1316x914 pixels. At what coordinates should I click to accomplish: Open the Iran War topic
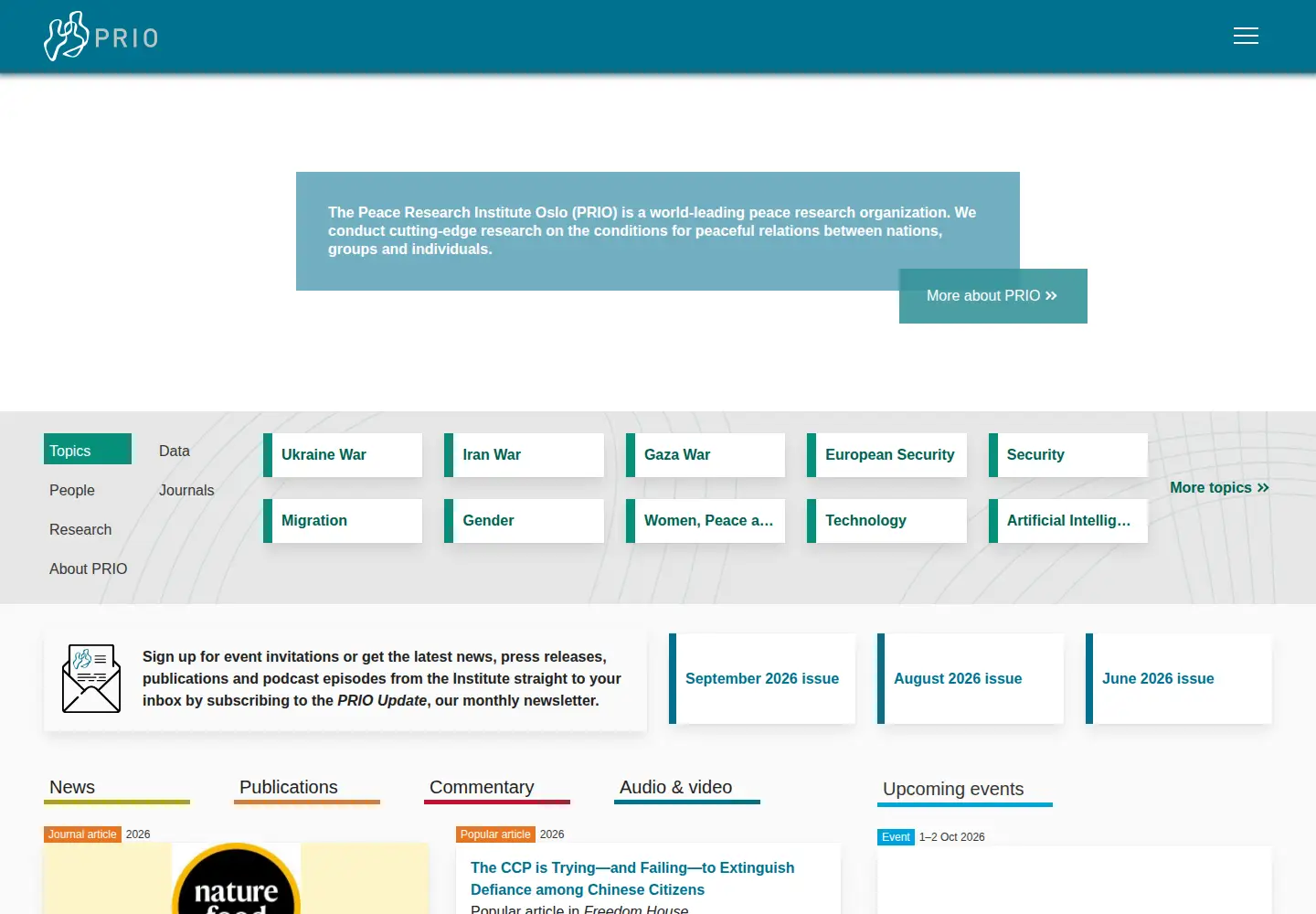point(525,455)
